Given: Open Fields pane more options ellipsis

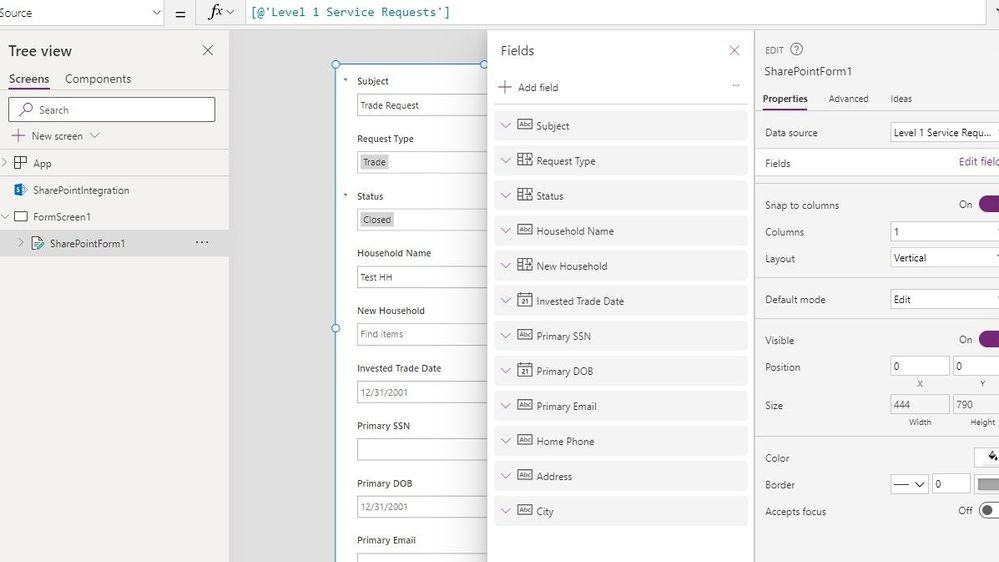Looking at the screenshot, I should pyautogui.click(x=736, y=87).
